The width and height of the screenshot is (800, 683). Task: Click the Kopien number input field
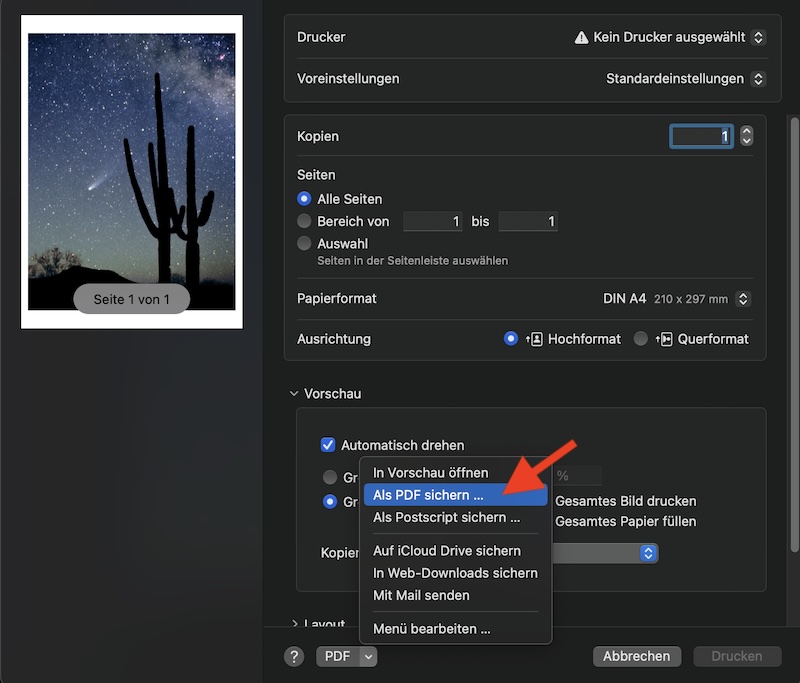pos(702,136)
